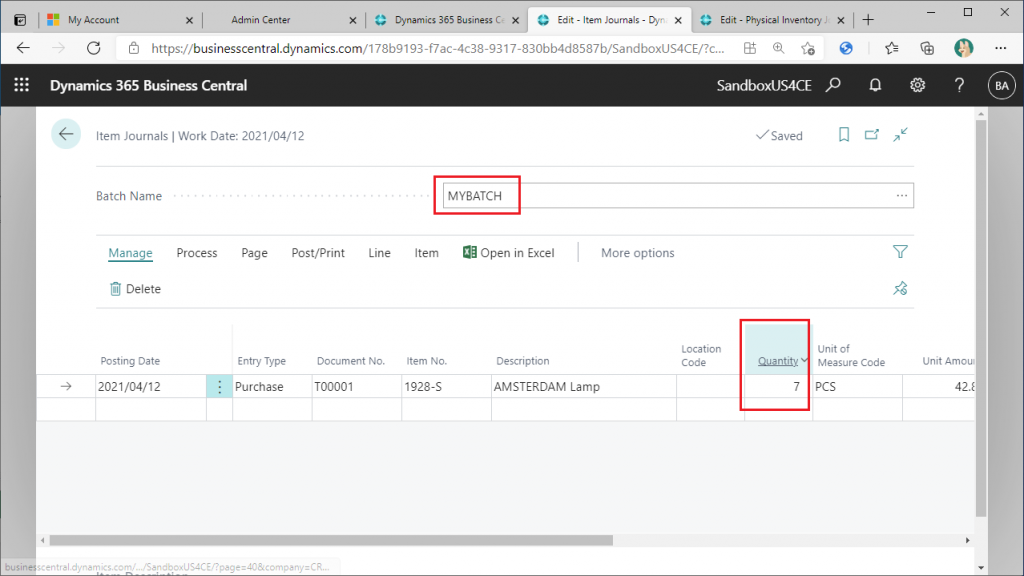Close the Admin Center tab

point(353,20)
